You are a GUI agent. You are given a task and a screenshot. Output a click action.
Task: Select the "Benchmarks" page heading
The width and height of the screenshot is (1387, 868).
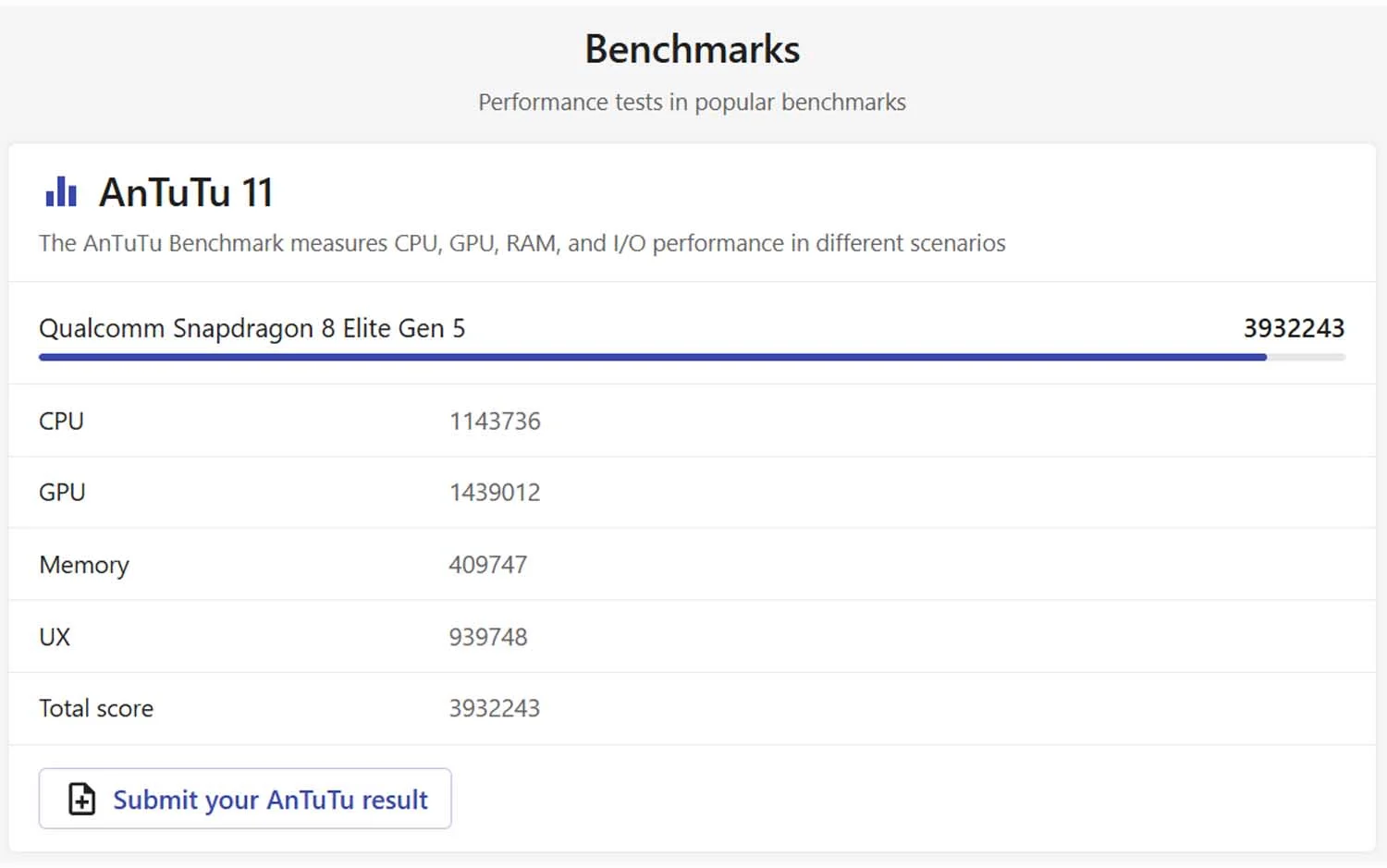693,49
